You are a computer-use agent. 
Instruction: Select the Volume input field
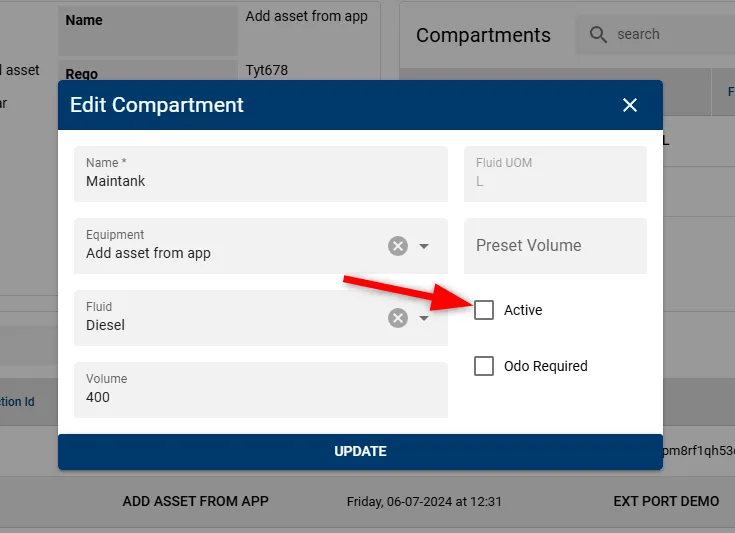pyautogui.click(x=261, y=390)
